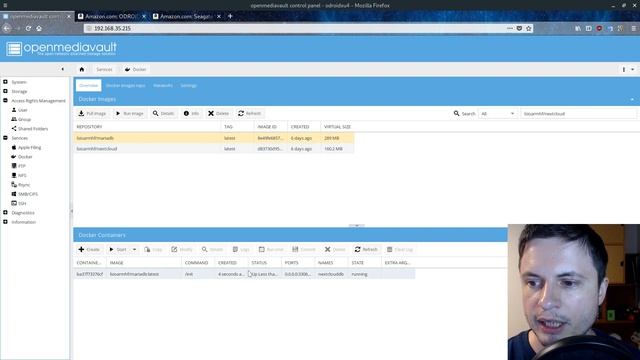
Task: Click Logs in Docker Containers toolbar
Action: (x=241, y=249)
